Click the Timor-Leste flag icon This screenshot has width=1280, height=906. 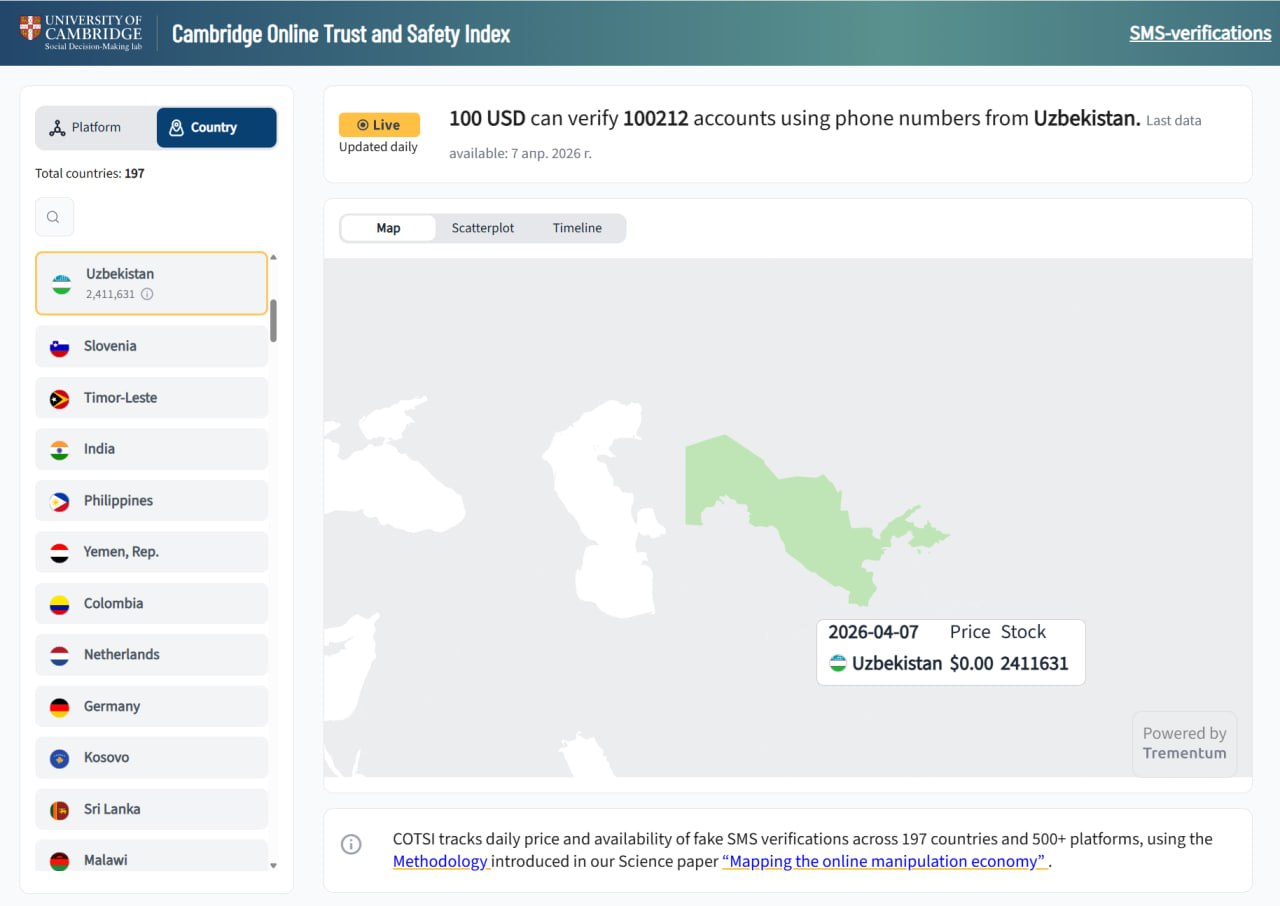(60, 398)
